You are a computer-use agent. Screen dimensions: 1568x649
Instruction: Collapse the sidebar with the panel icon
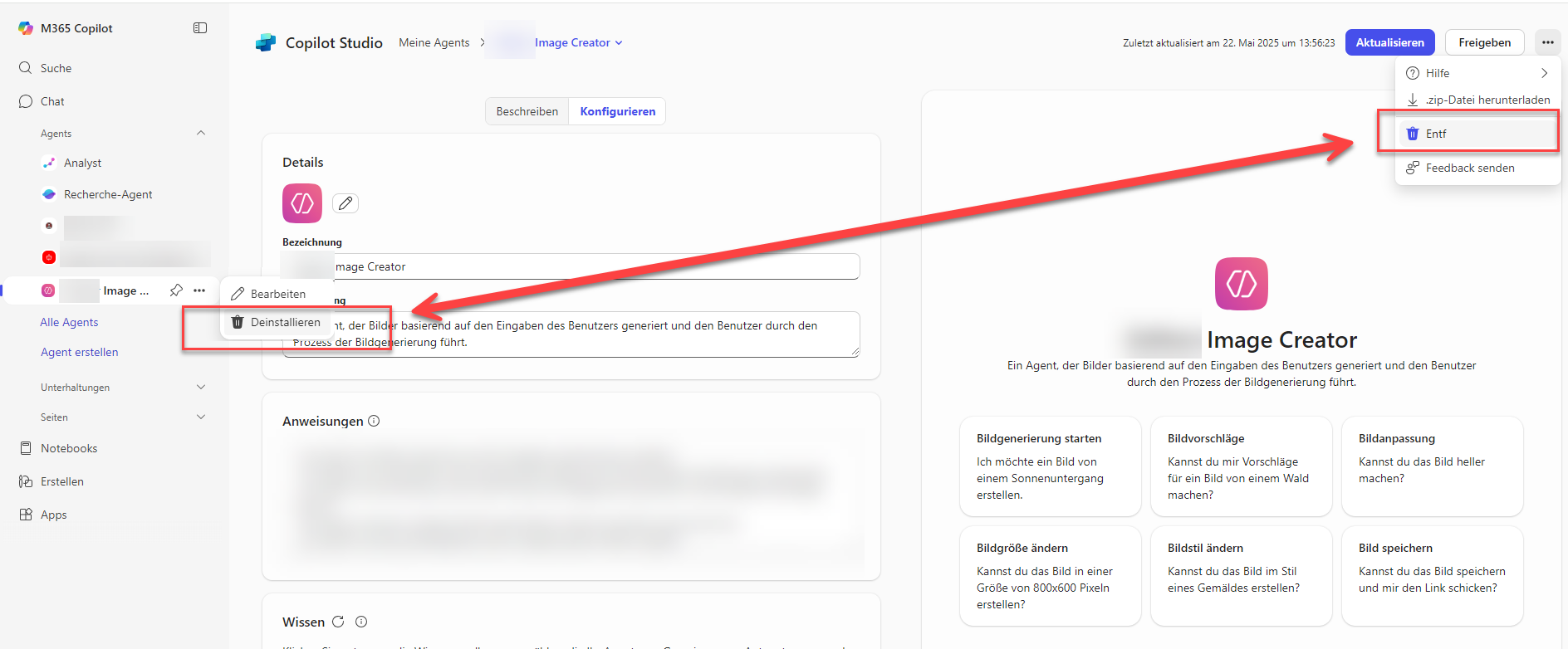[x=200, y=28]
